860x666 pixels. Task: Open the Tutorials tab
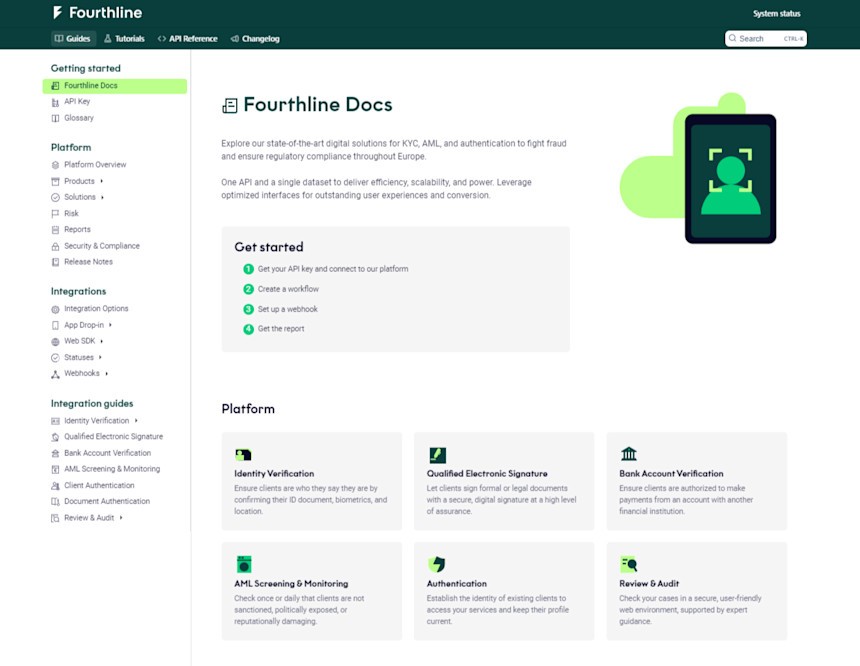(125, 38)
